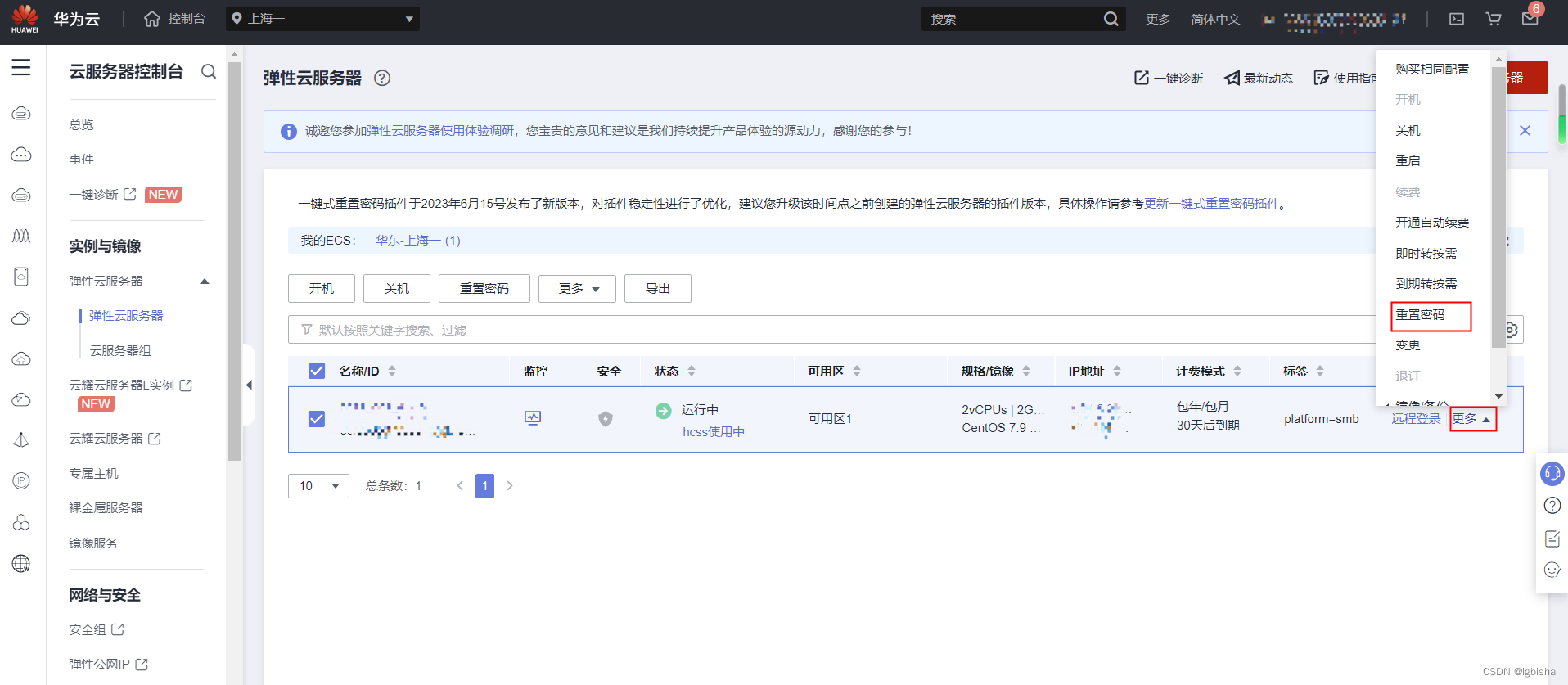Screen dimensions: 1568x685
Task: Open the message mailbox icon
Action: coord(1530,19)
